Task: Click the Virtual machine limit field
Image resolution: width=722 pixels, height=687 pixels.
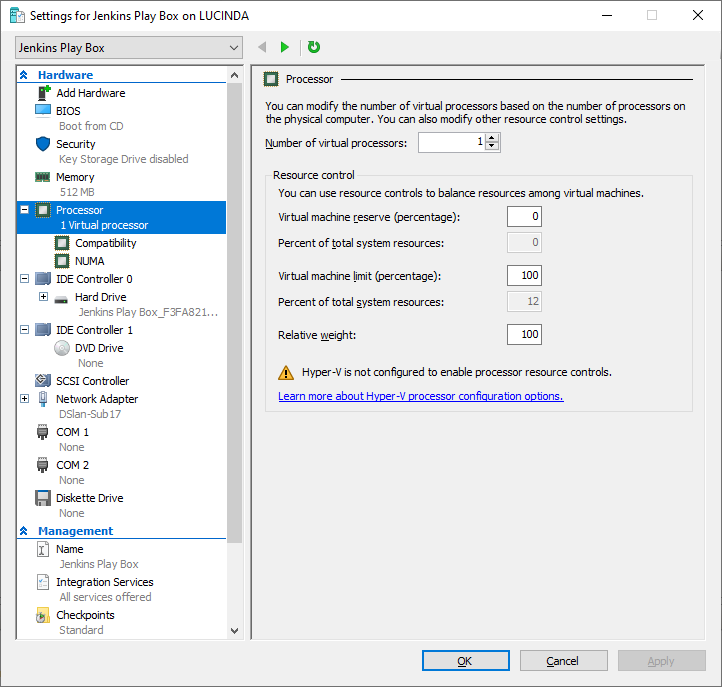Action: (524, 275)
